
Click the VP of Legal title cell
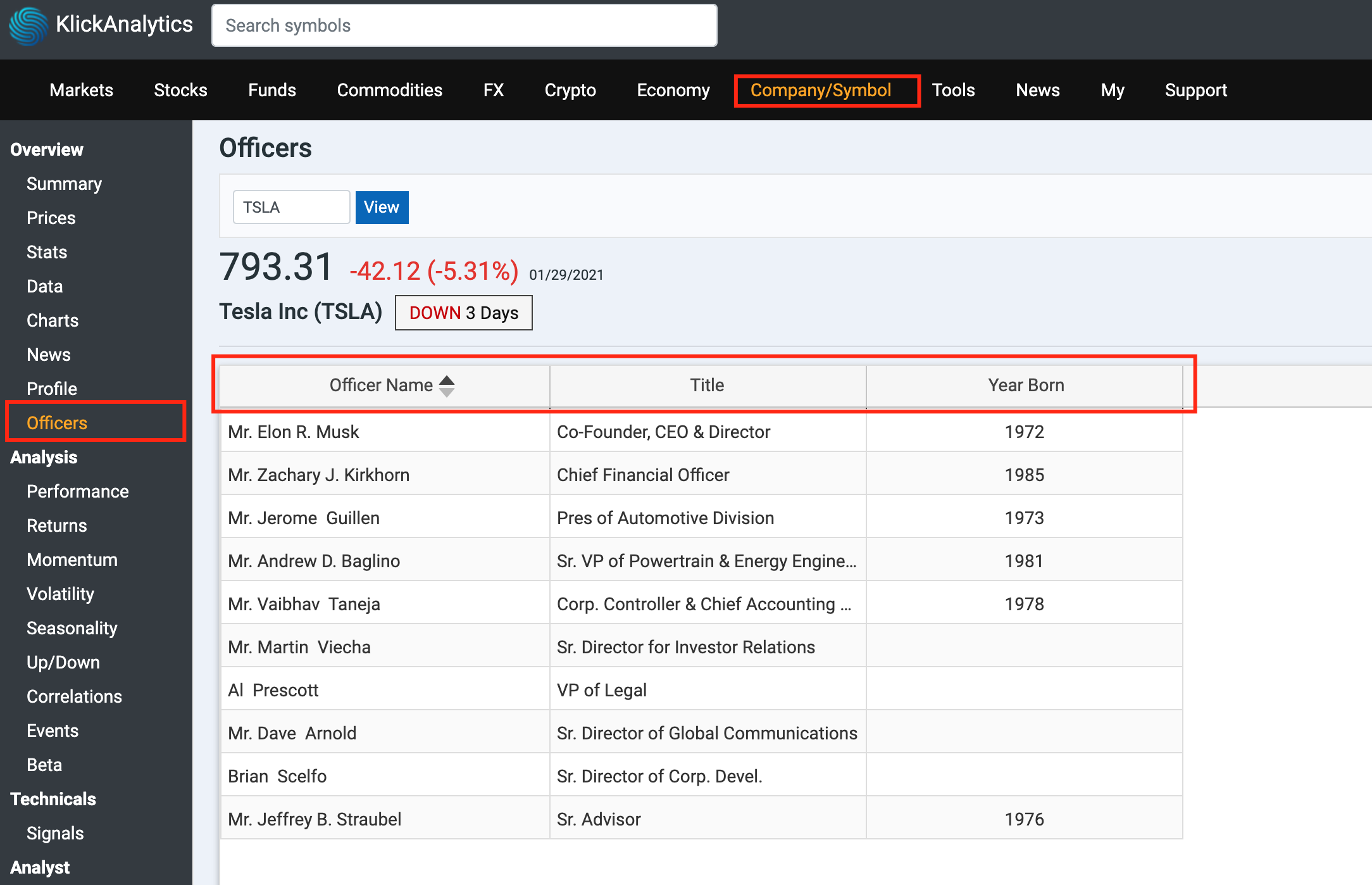(x=708, y=690)
